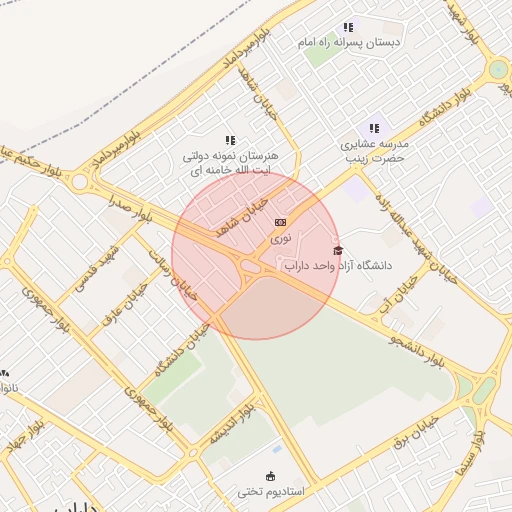Click the استادیوم تختی place label
This screenshot has height=512, width=512.
(x=271, y=492)
